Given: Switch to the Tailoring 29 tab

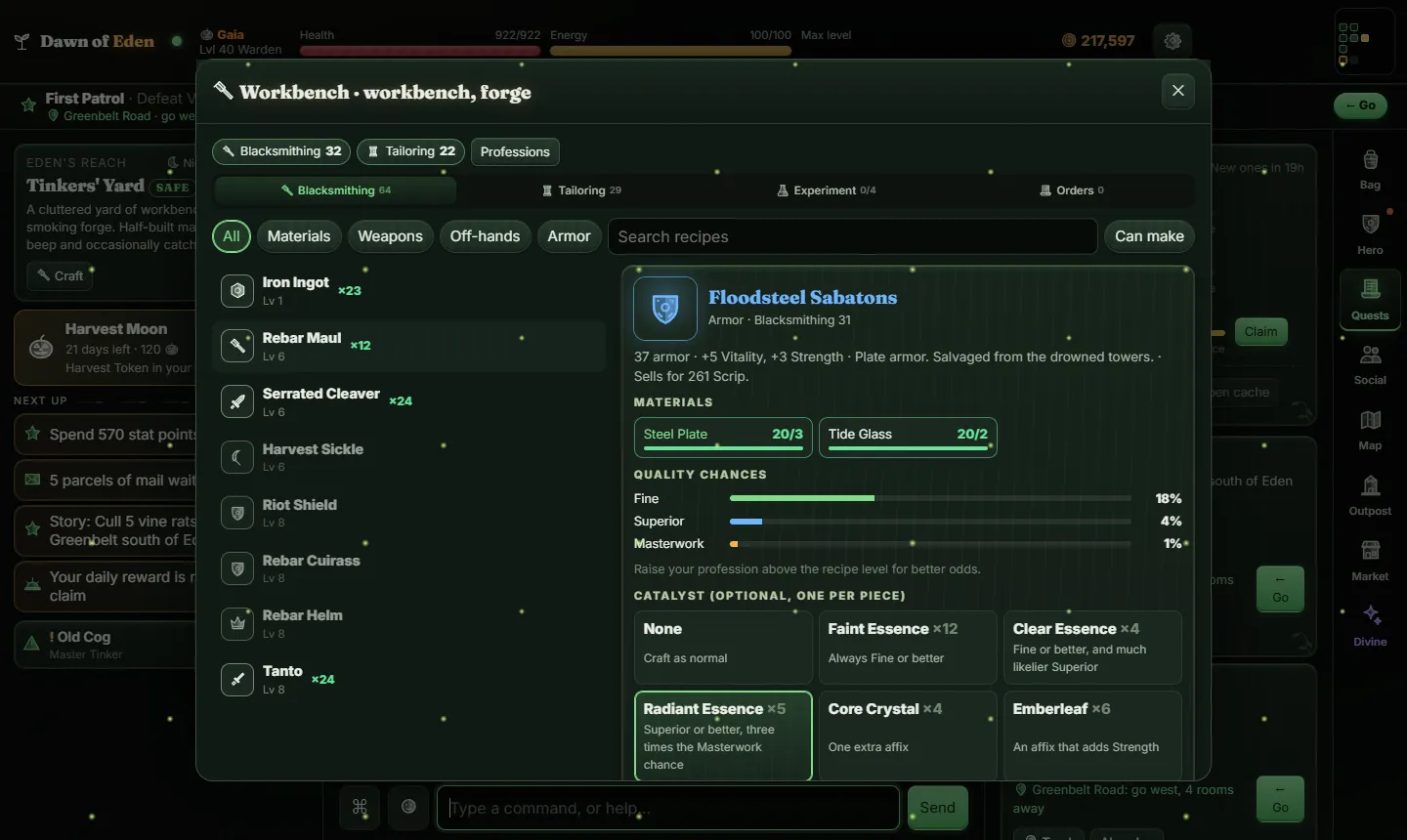Looking at the screenshot, I should click(581, 190).
